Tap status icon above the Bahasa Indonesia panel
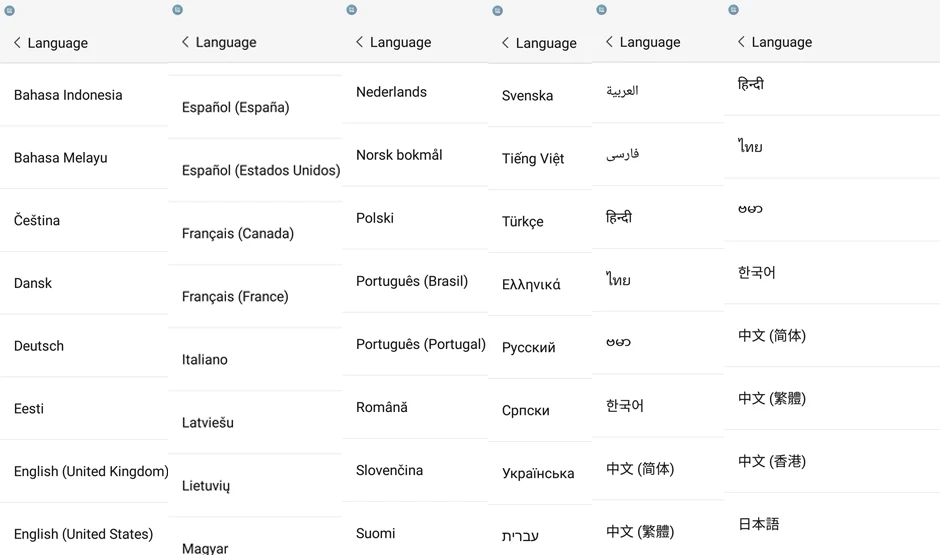 coord(10,10)
